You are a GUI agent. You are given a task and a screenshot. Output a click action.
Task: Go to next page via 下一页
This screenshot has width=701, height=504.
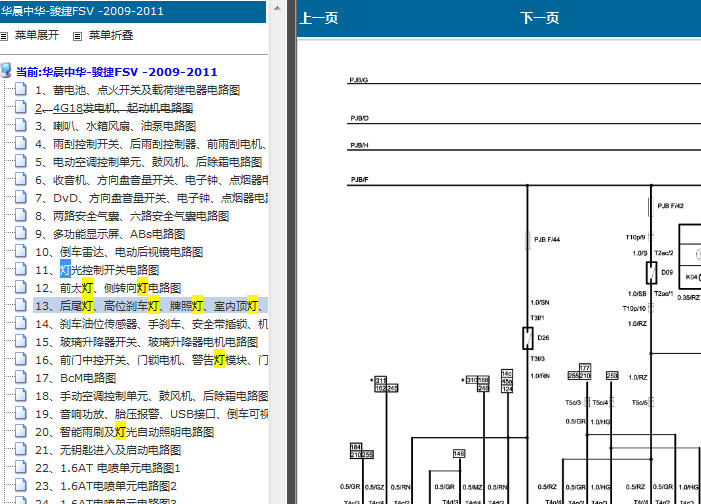tap(540, 18)
